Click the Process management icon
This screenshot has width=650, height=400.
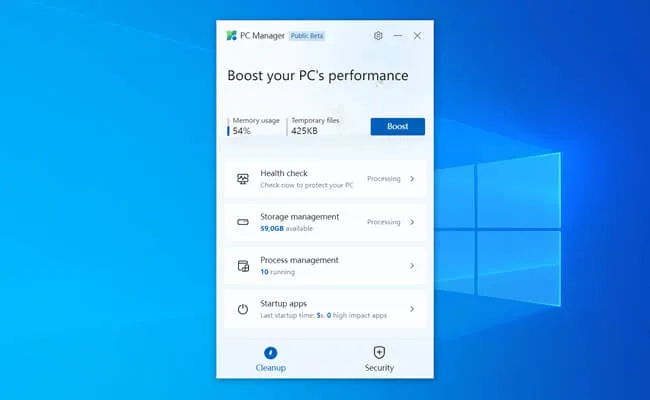coord(243,266)
